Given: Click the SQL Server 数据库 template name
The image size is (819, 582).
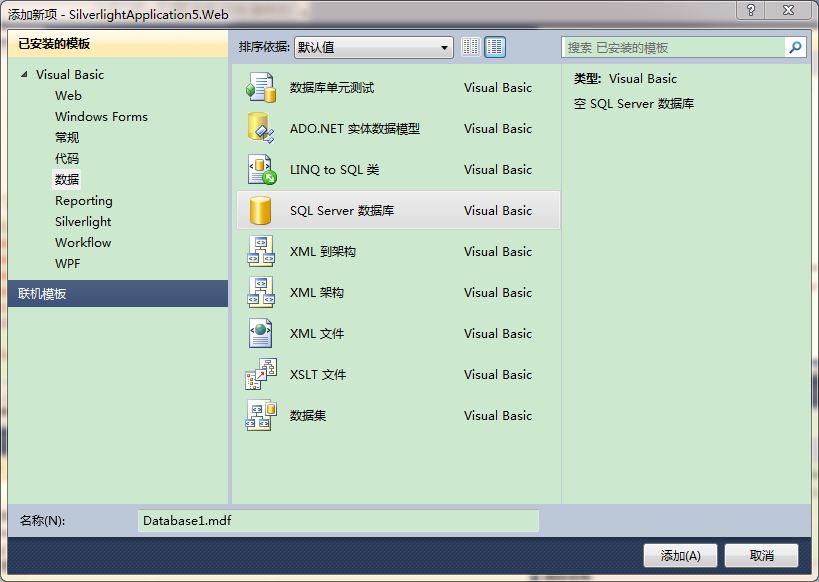Looking at the screenshot, I should [x=342, y=211].
